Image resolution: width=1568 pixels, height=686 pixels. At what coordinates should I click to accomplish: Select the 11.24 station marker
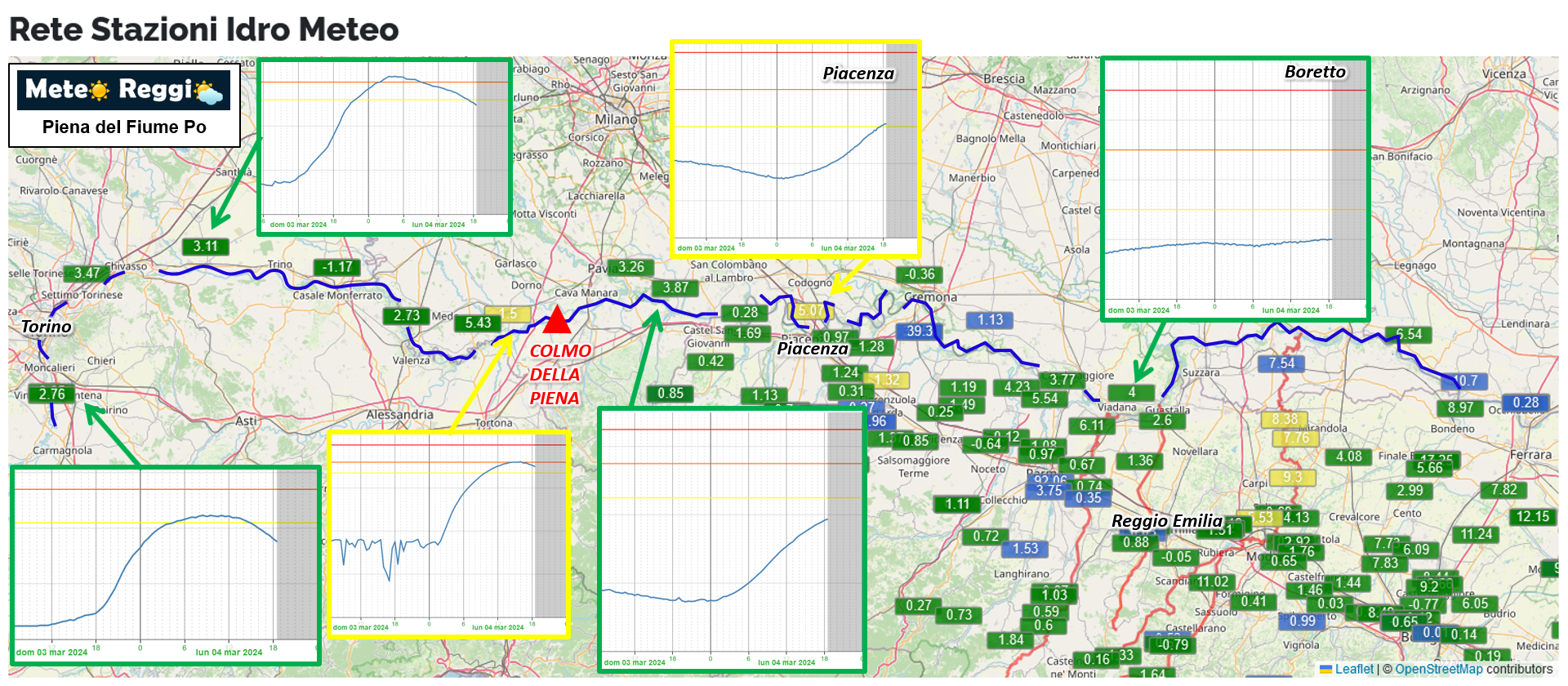pyautogui.click(x=1476, y=534)
